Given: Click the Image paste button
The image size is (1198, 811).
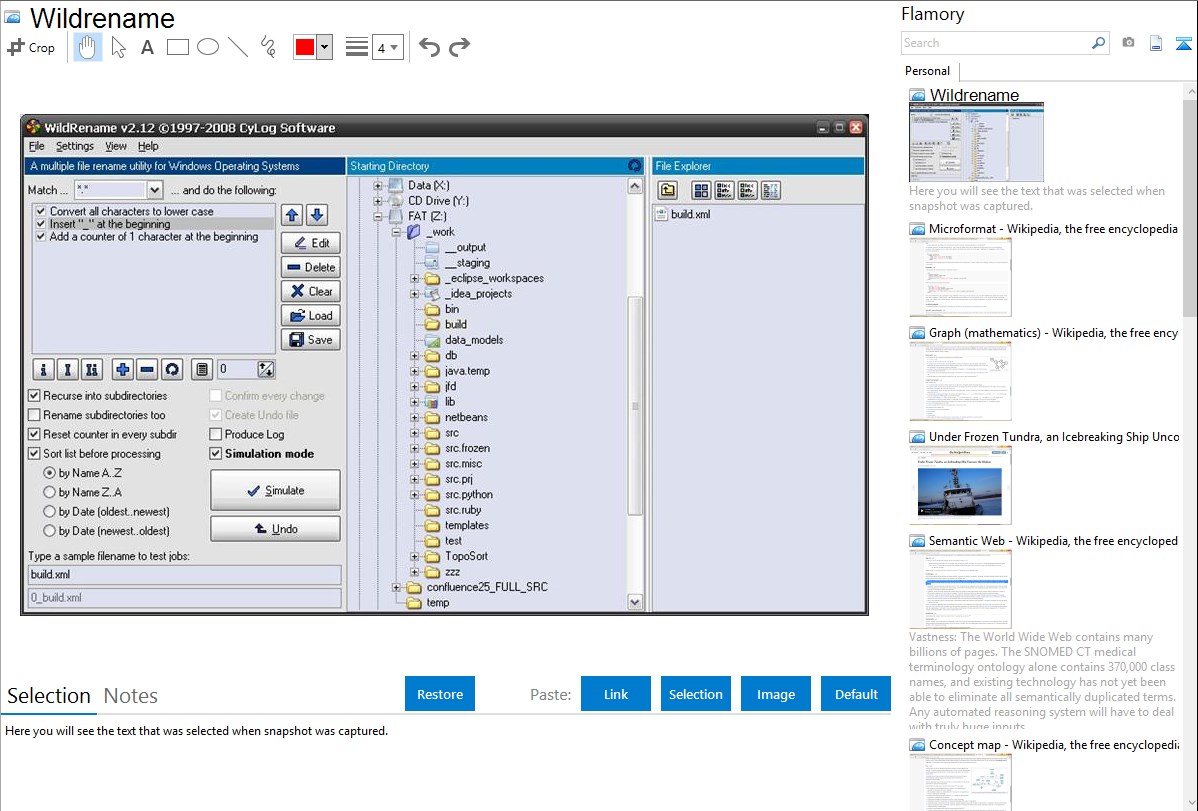Looking at the screenshot, I should [x=775, y=694].
